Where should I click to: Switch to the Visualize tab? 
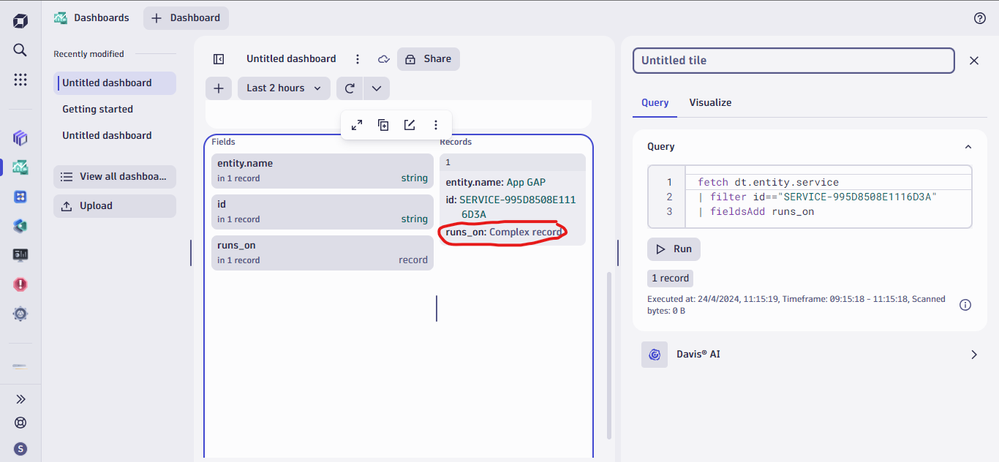(710, 102)
